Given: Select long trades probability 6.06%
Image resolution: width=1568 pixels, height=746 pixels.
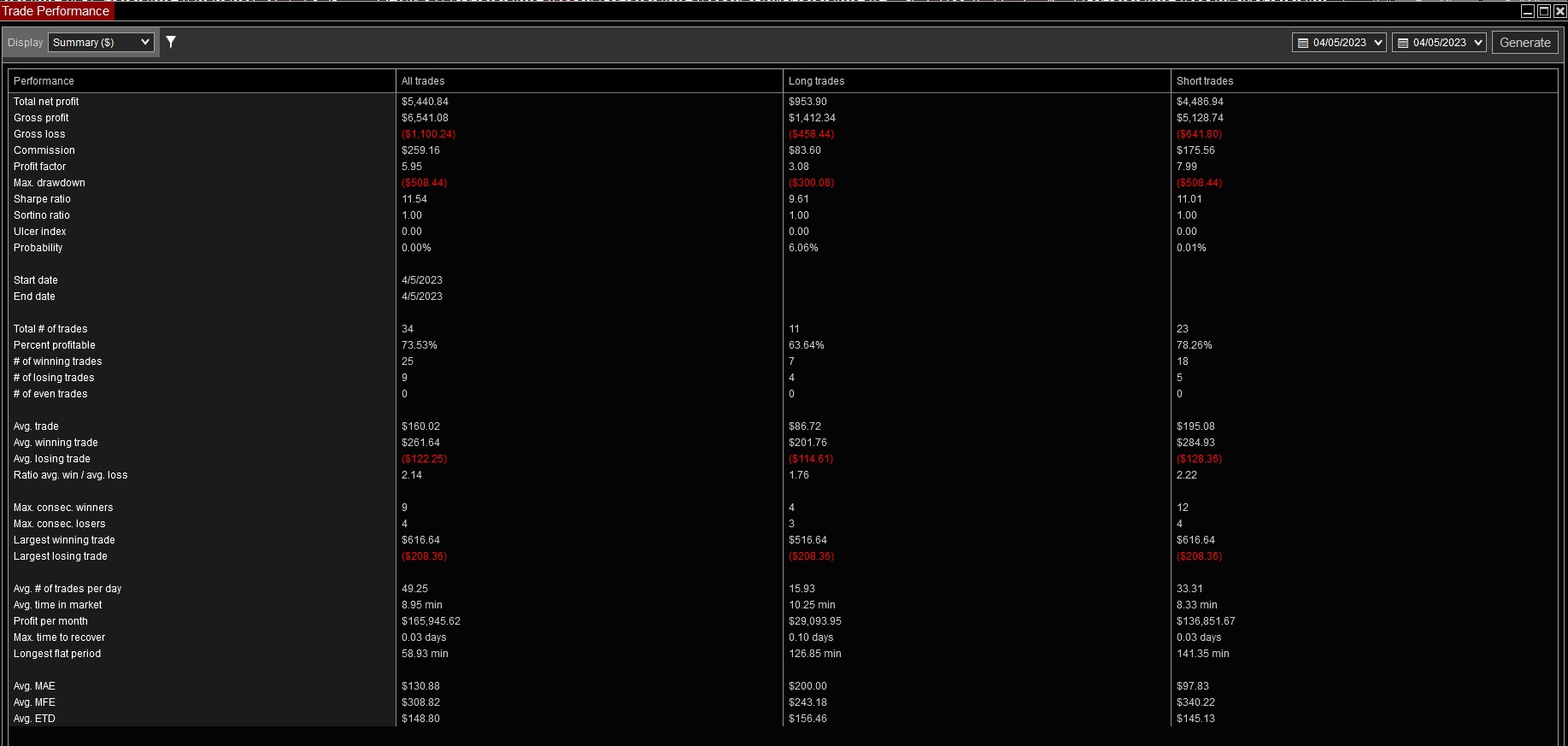Looking at the screenshot, I should 803,248.
